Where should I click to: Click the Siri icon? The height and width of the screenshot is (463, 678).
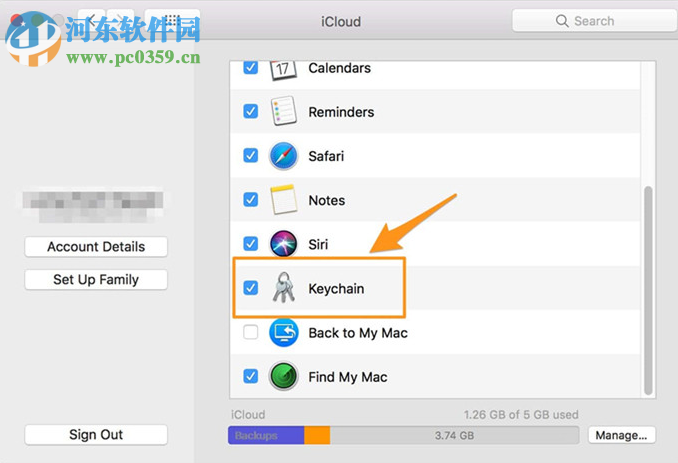(x=283, y=244)
